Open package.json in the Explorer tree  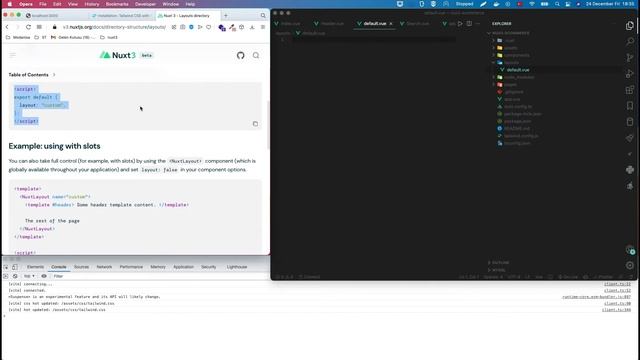click(x=518, y=121)
